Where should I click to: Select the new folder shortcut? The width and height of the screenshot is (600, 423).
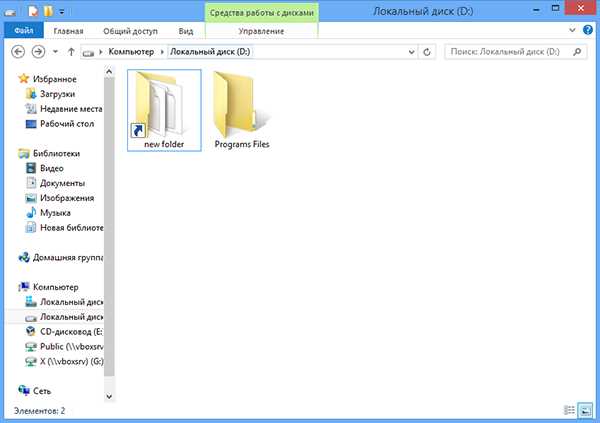(x=164, y=110)
